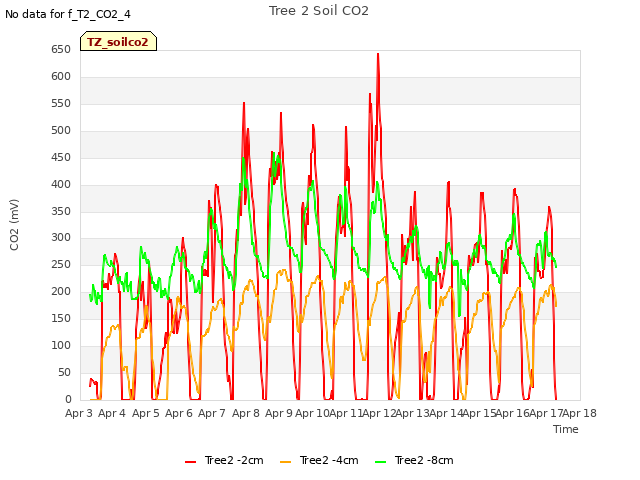Click the Apr 8 x-axis tick label
Viewport: 640px width, 480px height.
coord(246,413)
